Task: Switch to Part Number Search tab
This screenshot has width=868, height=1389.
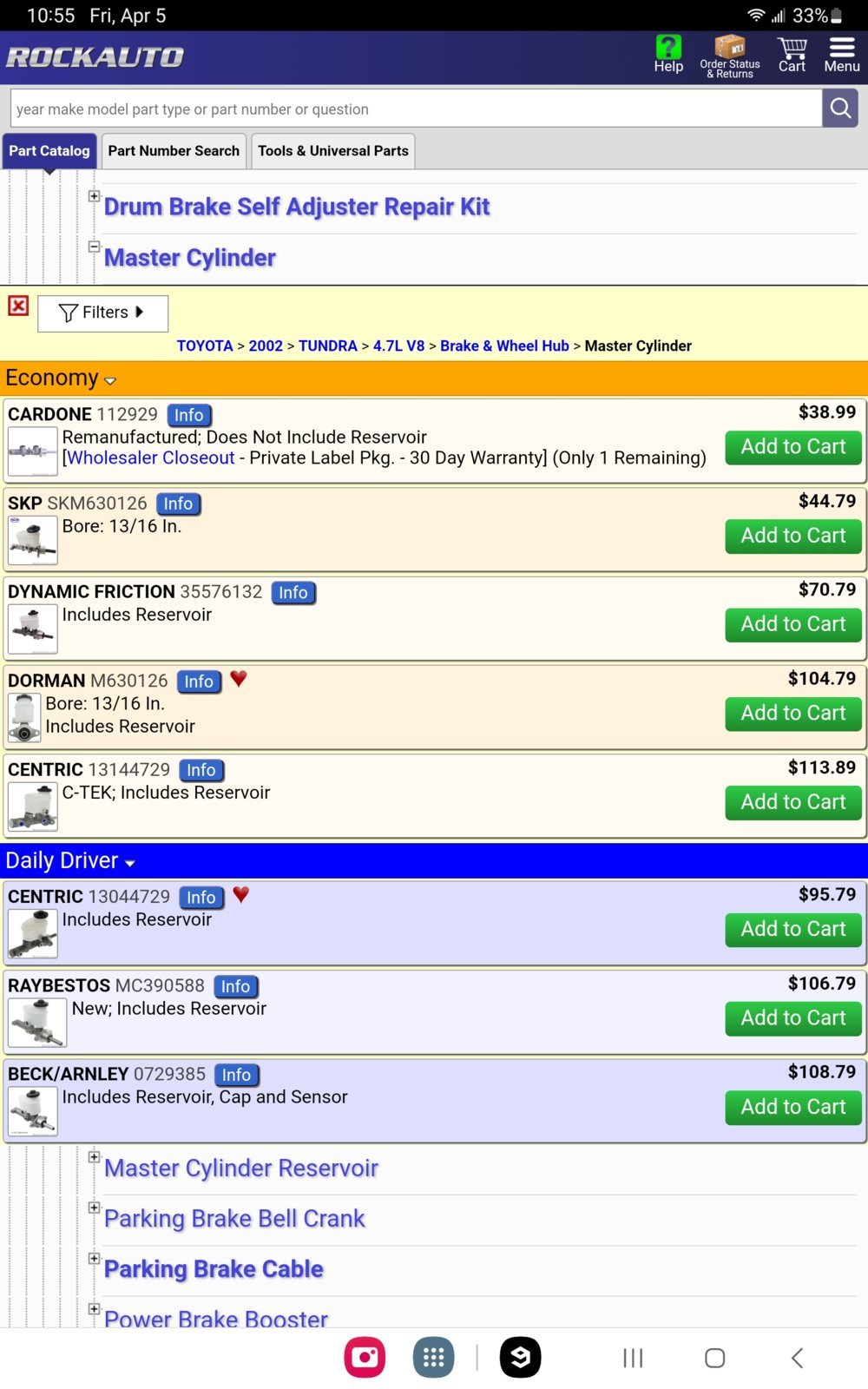Action: (x=174, y=151)
